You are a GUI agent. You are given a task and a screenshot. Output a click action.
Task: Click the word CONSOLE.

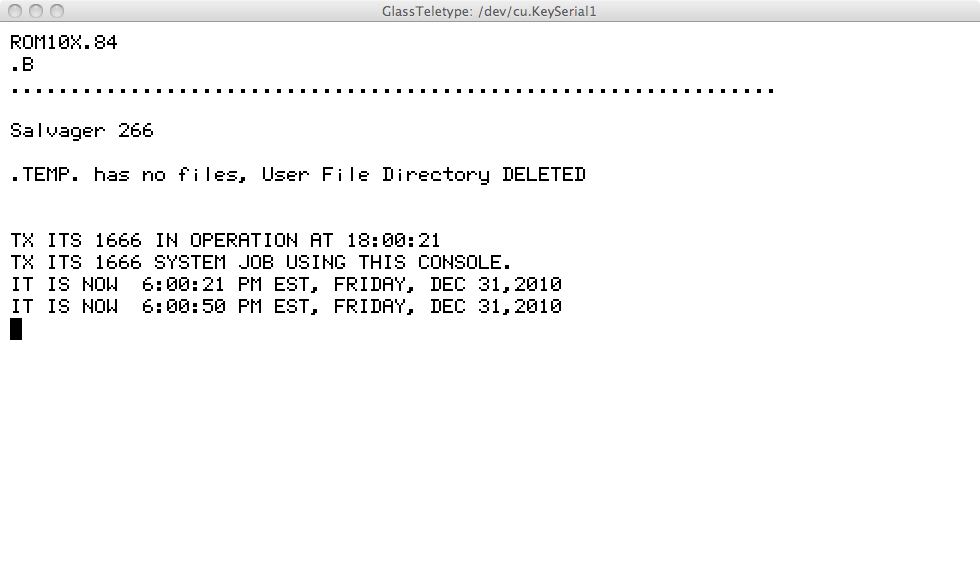coord(464,263)
